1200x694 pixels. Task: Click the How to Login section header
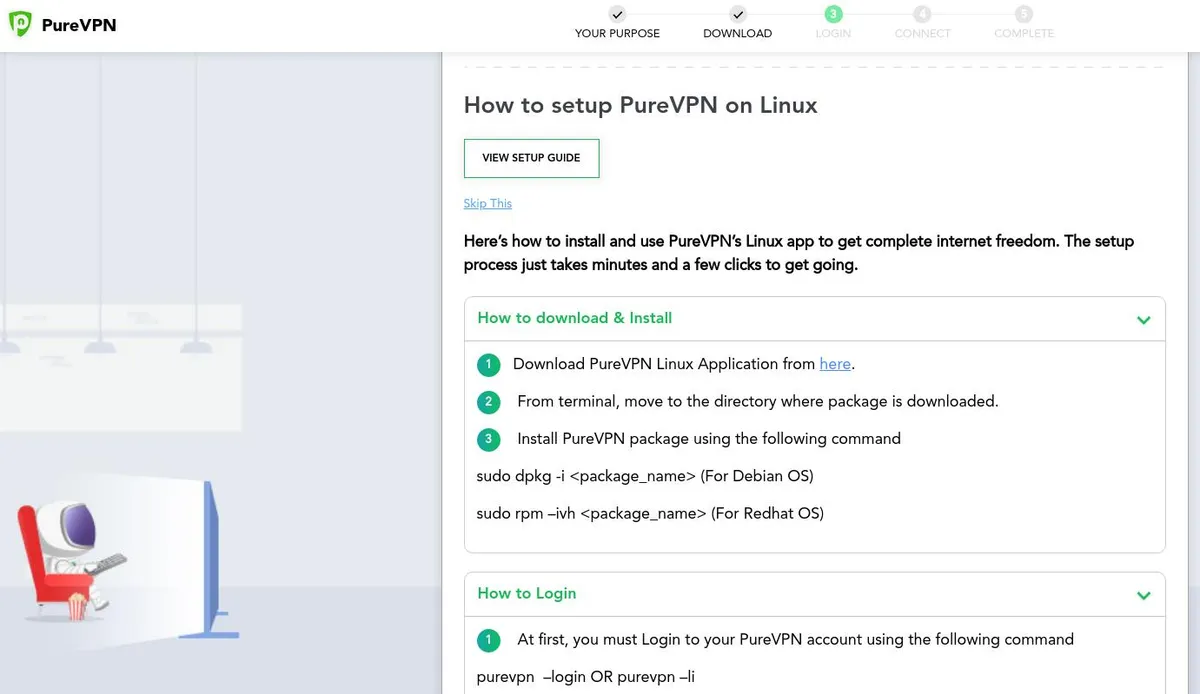coord(527,593)
